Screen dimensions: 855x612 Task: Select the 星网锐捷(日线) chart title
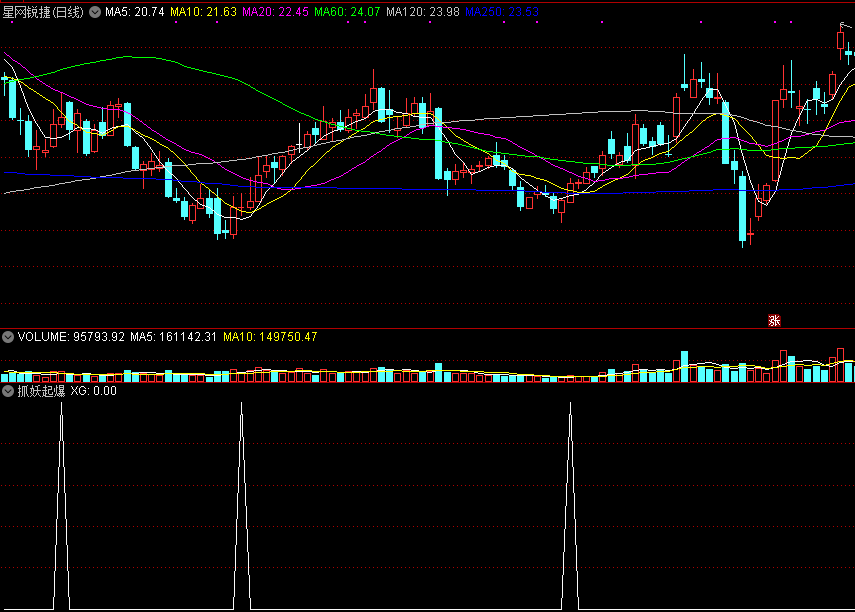point(43,12)
